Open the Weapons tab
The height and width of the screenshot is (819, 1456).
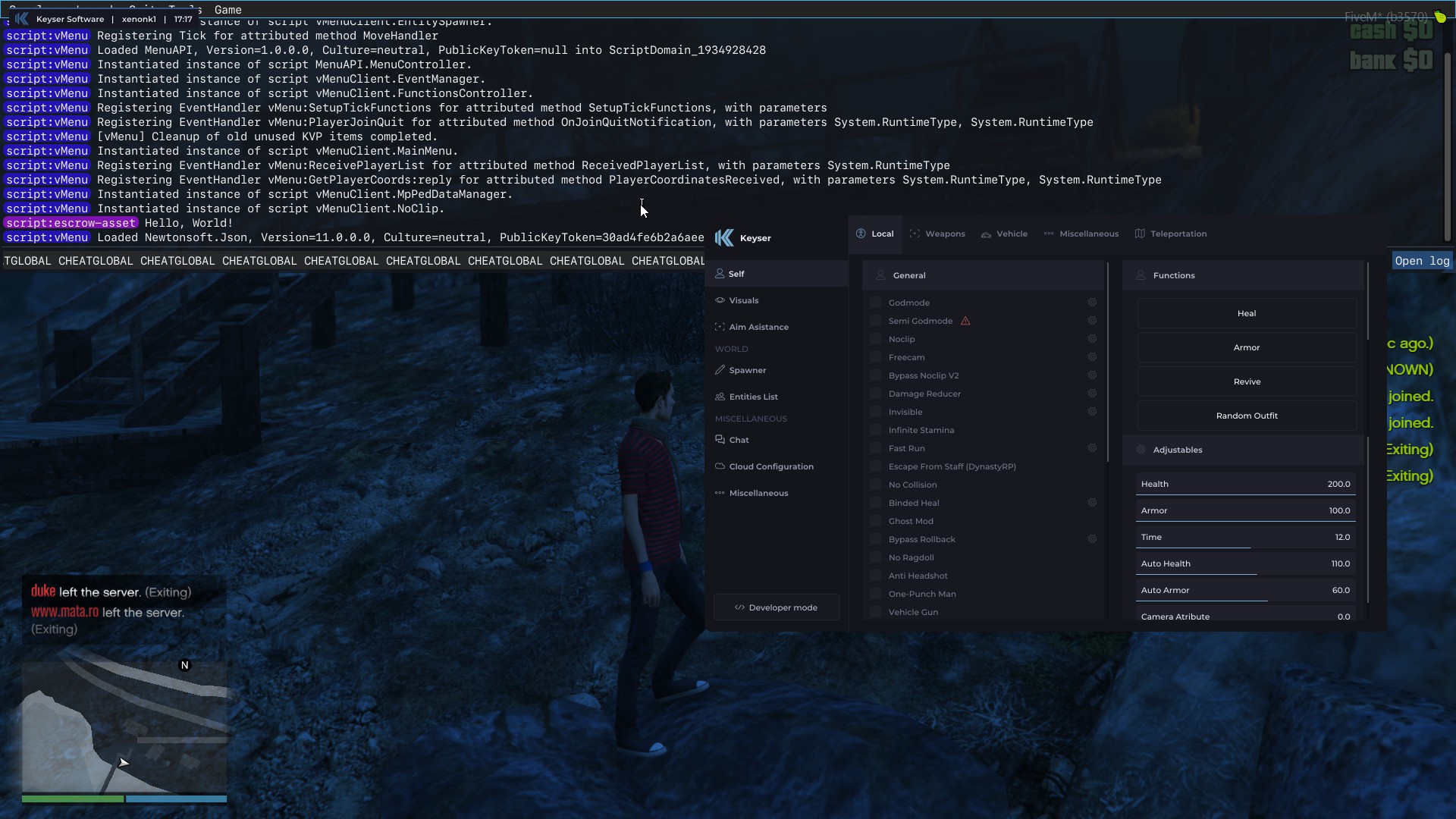click(937, 234)
